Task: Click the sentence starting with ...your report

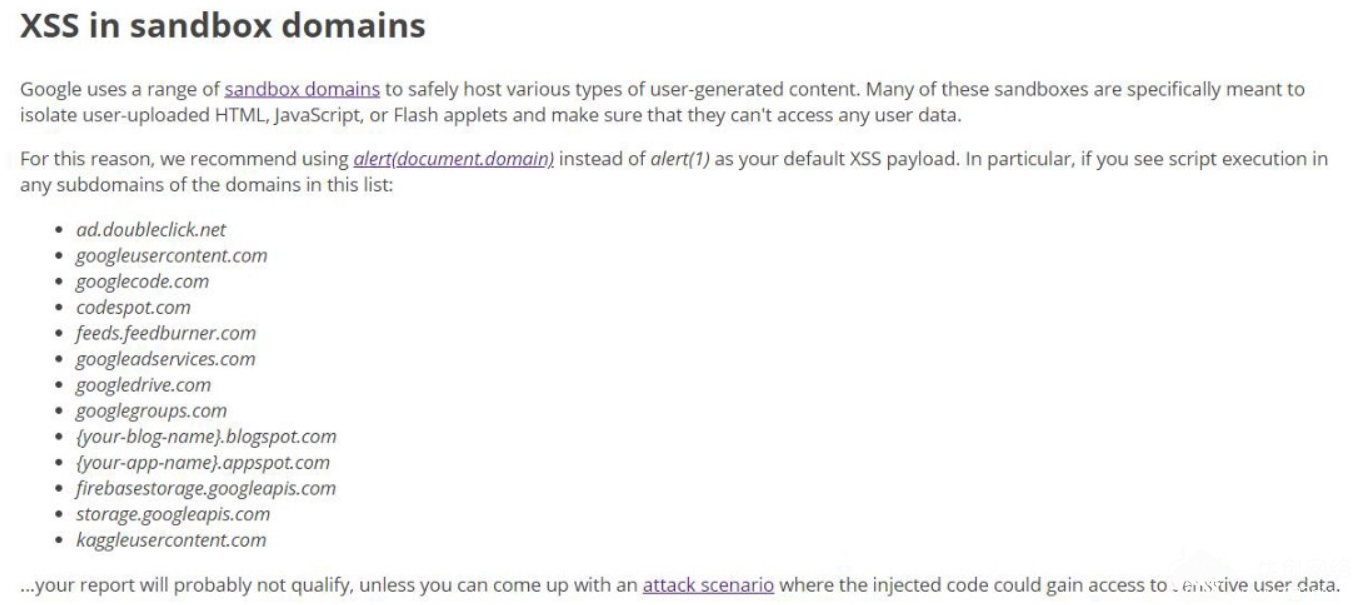Action: [680, 585]
